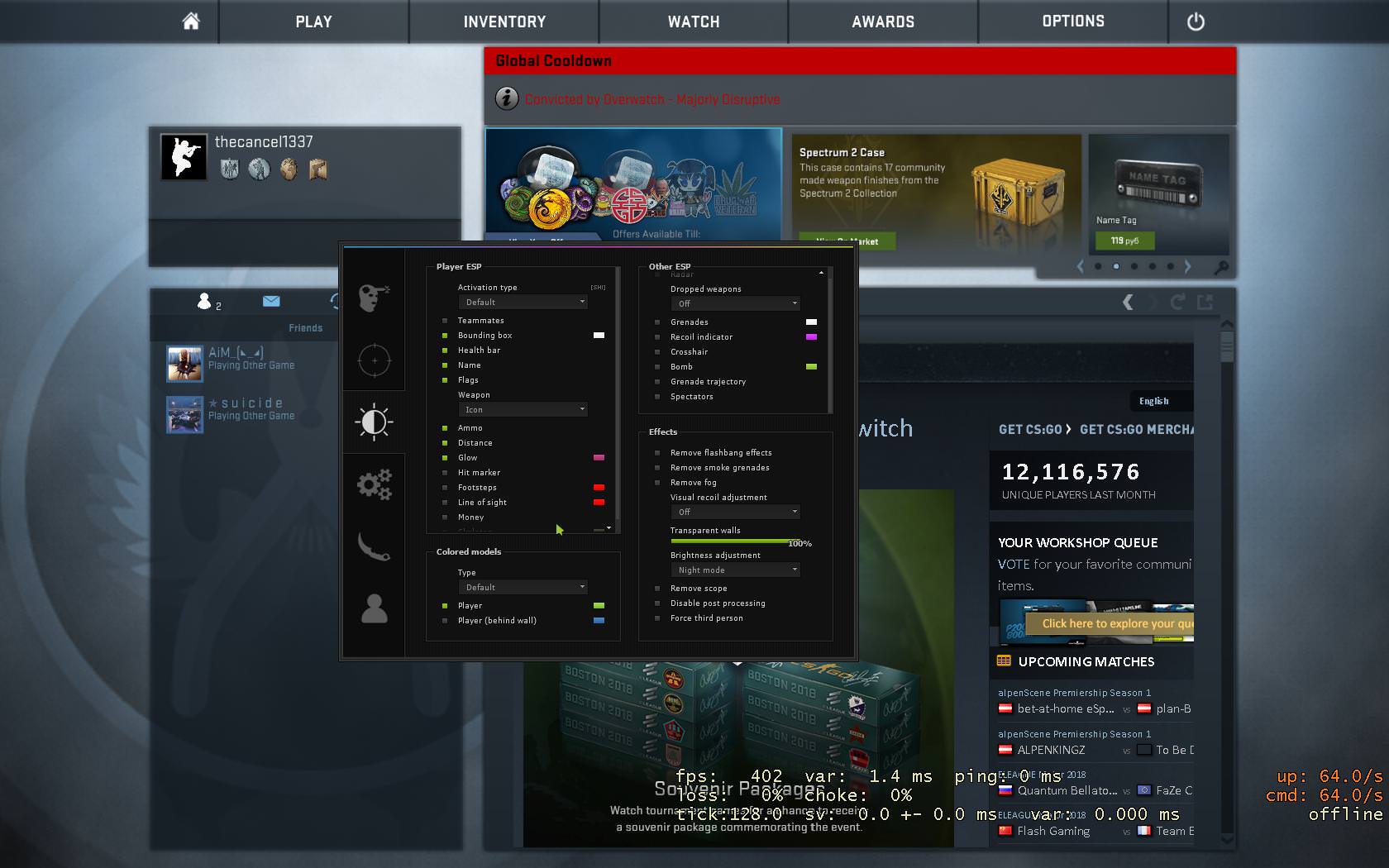This screenshot has height=868, width=1389.
Task: Go to the home screen icon
Action: (191, 21)
